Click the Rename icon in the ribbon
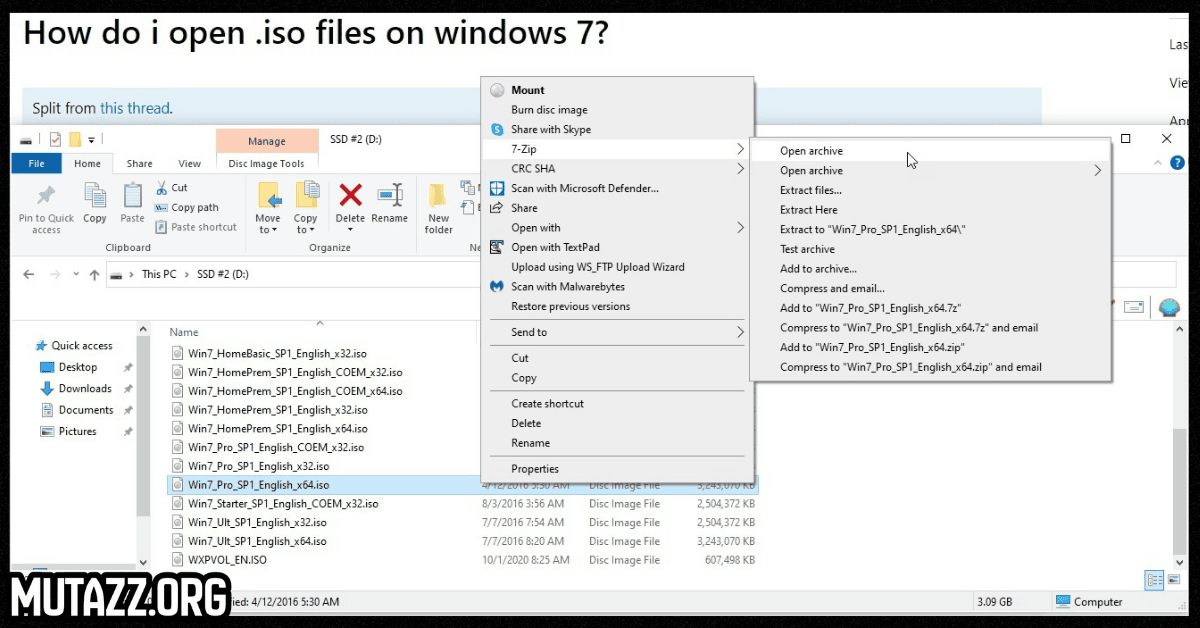Viewport: 1200px width, 628px height. click(x=390, y=194)
